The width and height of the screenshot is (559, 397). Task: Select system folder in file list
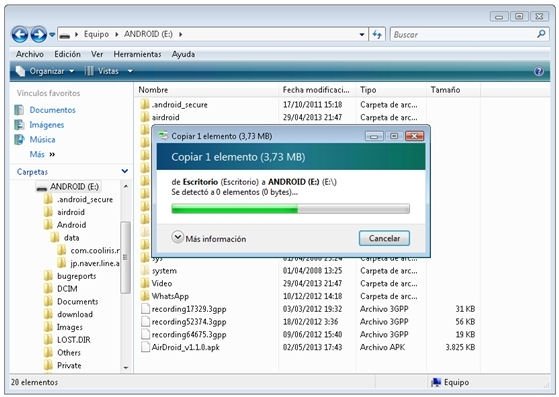tap(164, 271)
